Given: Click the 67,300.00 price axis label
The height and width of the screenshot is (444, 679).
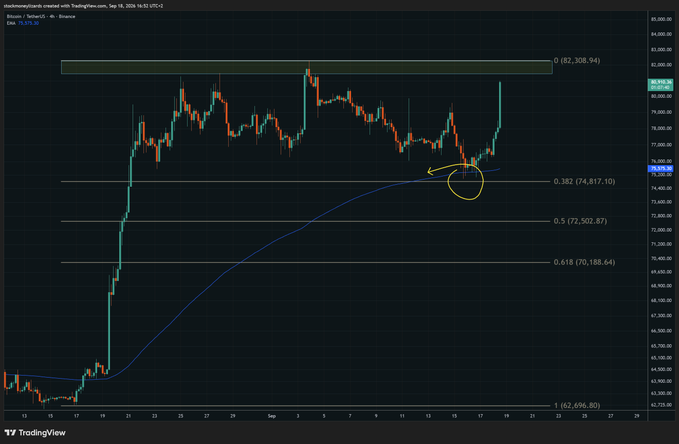Looking at the screenshot, I should [661, 316].
